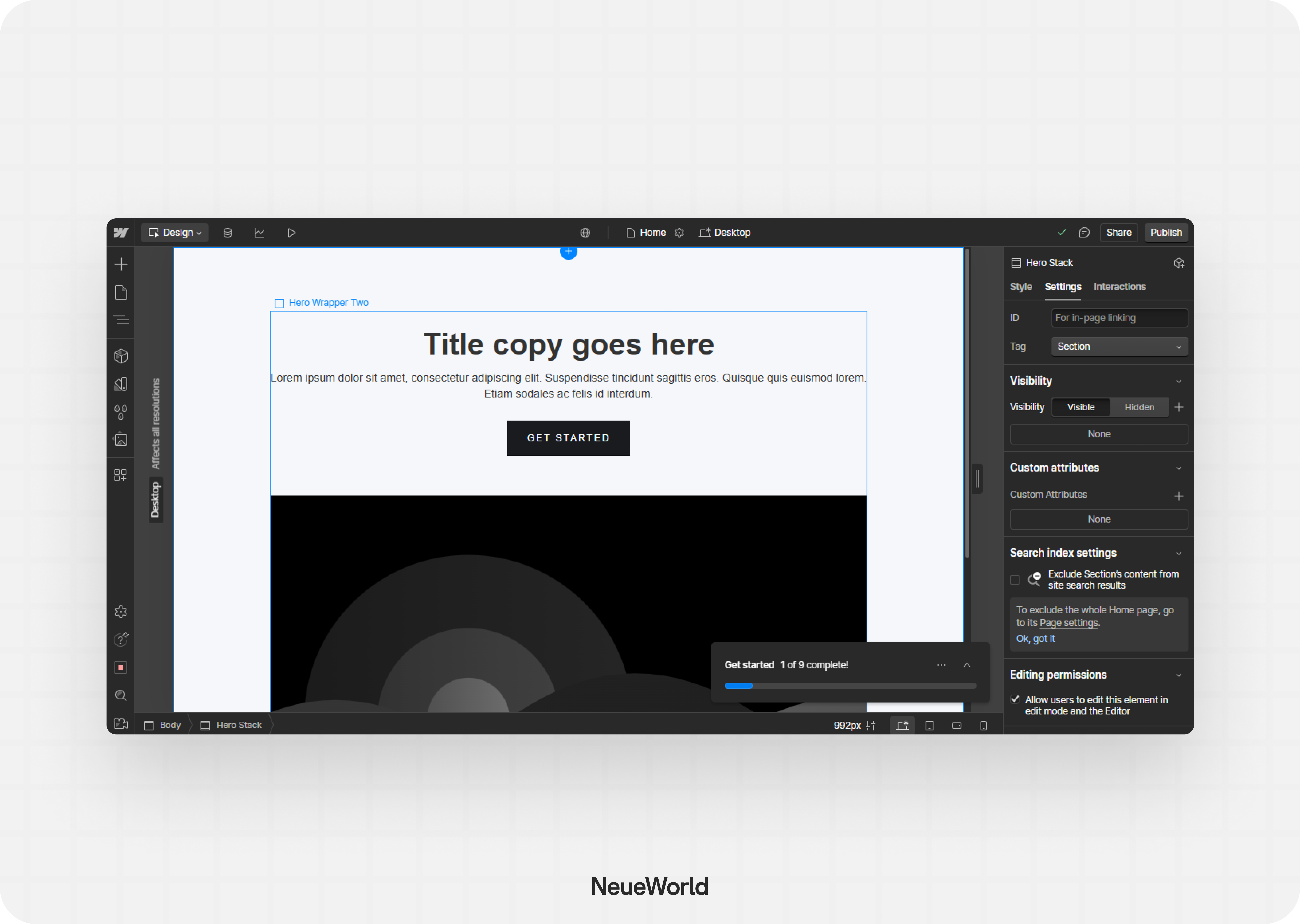Open the Variables droplets icon
Image resolution: width=1300 pixels, height=924 pixels.
(121, 412)
